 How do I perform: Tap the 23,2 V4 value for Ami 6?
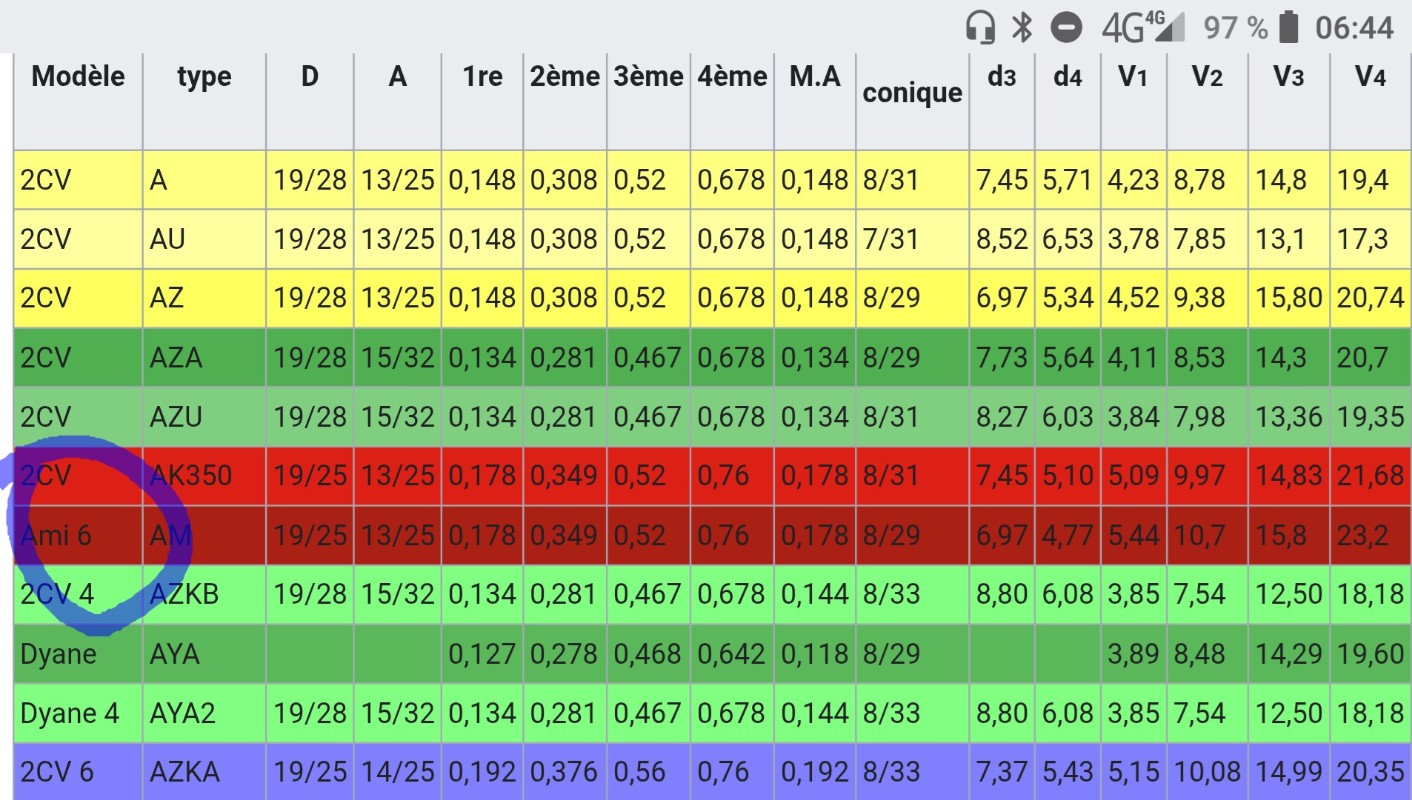1363,536
